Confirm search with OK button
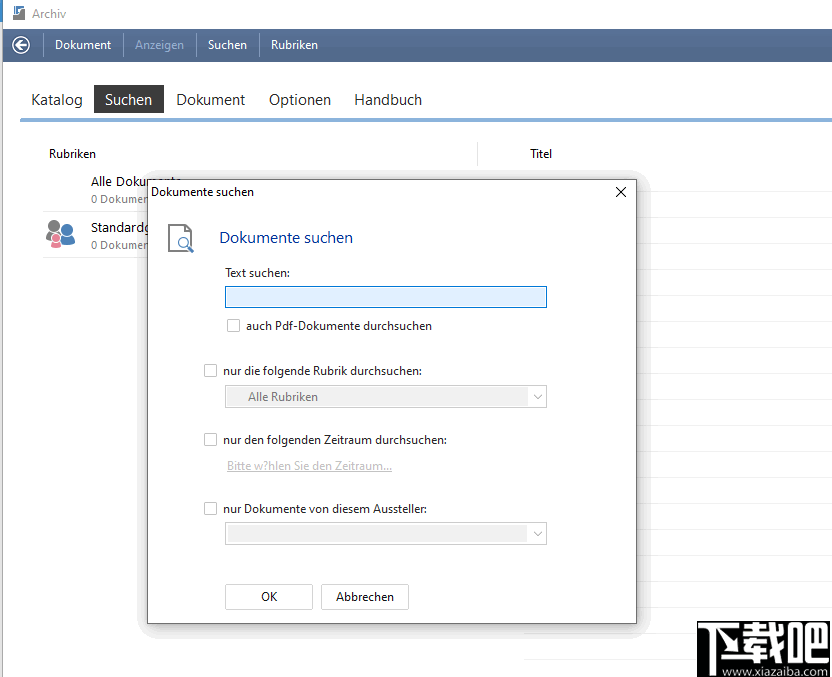Viewport: 832px width, 677px height. pyautogui.click(x=268, y=597)
